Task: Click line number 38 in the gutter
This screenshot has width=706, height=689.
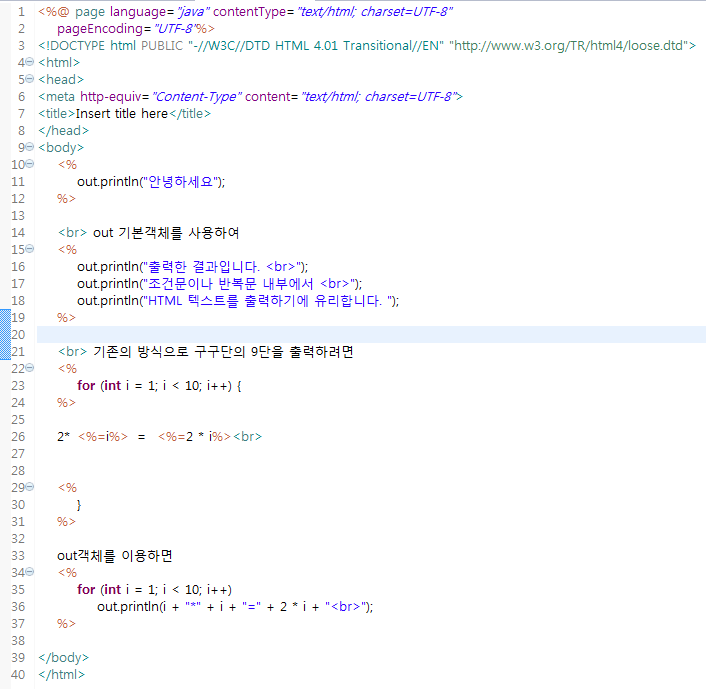Action: (x=18, y=641)
